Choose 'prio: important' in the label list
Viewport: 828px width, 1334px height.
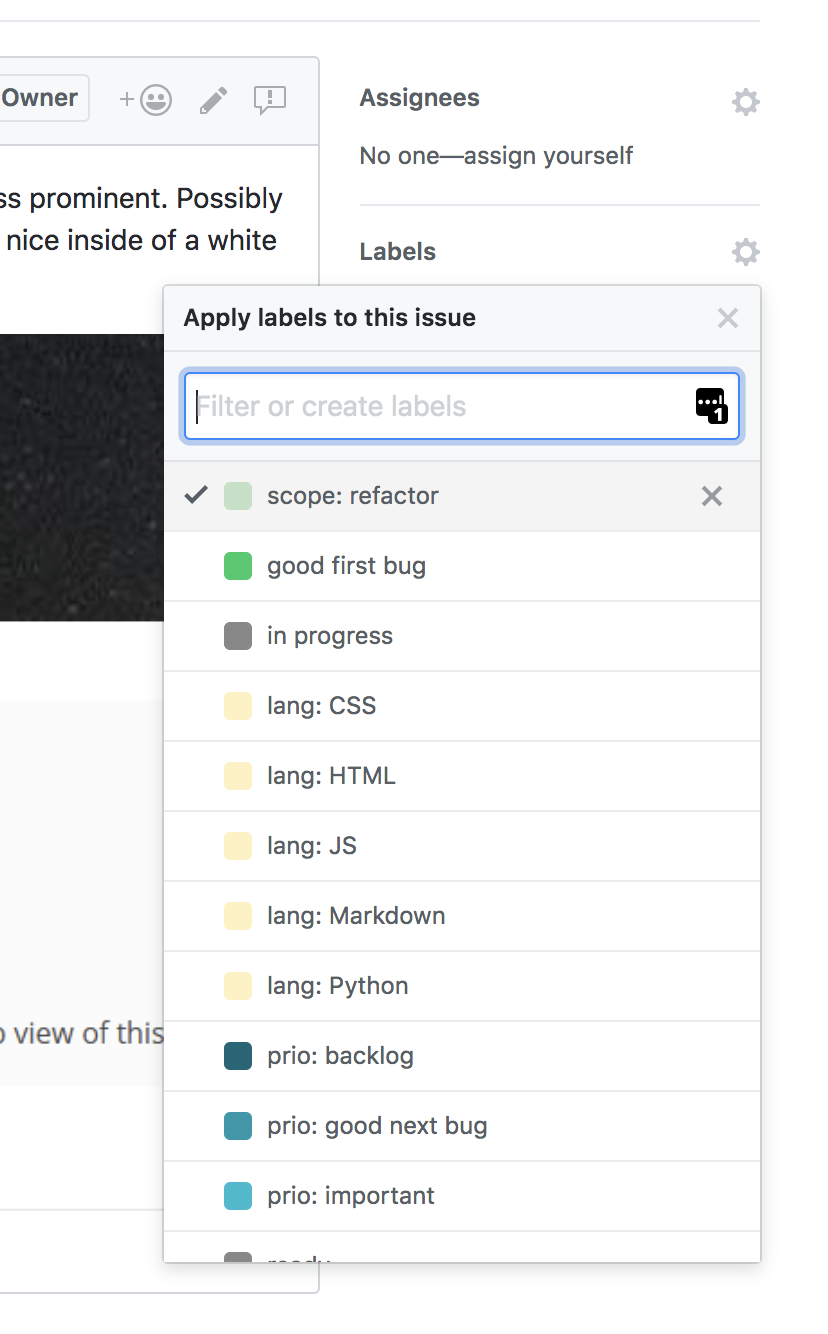click(x=350, y=1196)
